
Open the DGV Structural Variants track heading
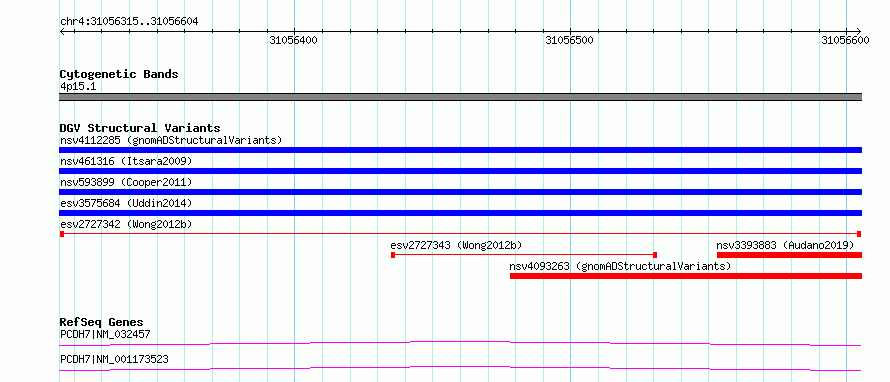(140, 128)
